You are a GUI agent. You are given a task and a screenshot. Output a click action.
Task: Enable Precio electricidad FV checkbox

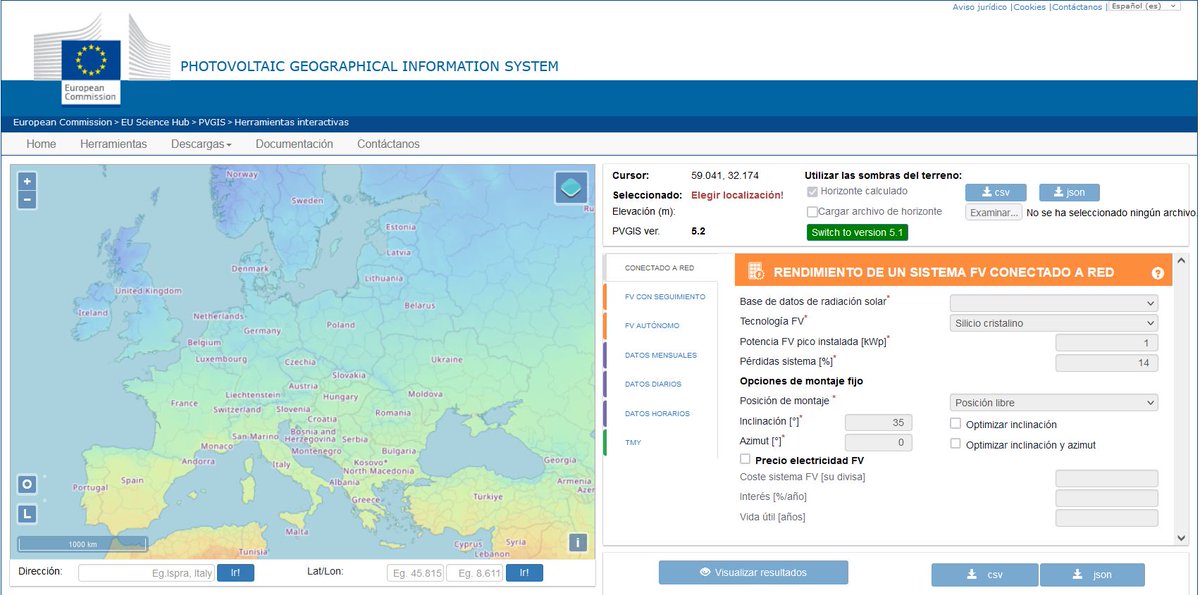click(x=745, y=459)
